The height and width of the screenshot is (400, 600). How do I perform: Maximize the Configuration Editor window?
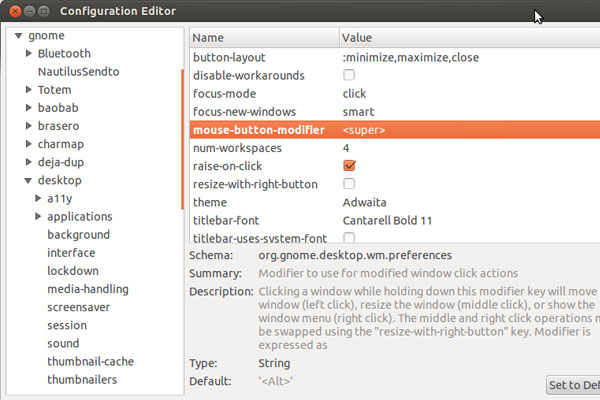[x=44, y=11]
